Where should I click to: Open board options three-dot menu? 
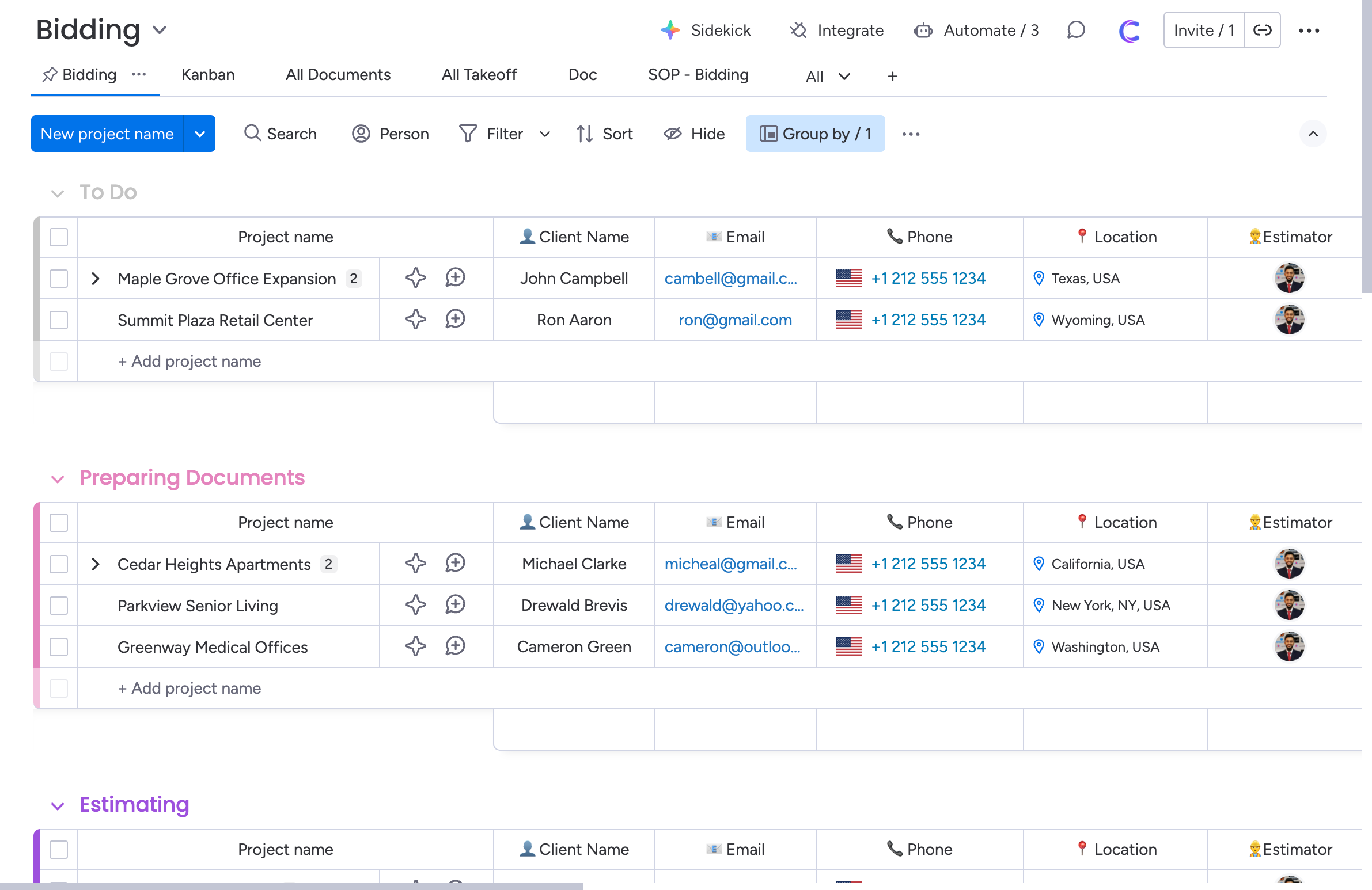tap(1309, 30)
